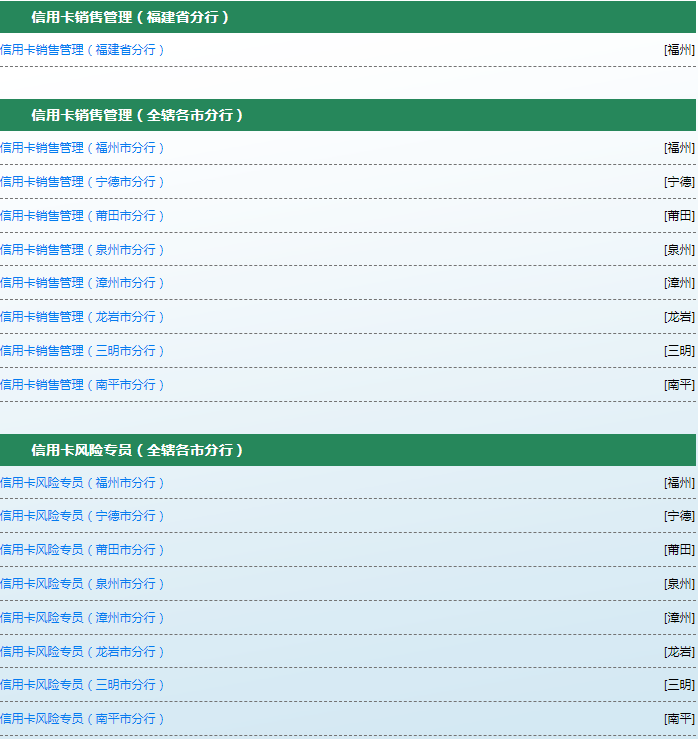View 信用卡风险专员（莆田市分行）link

coord(82,550)
